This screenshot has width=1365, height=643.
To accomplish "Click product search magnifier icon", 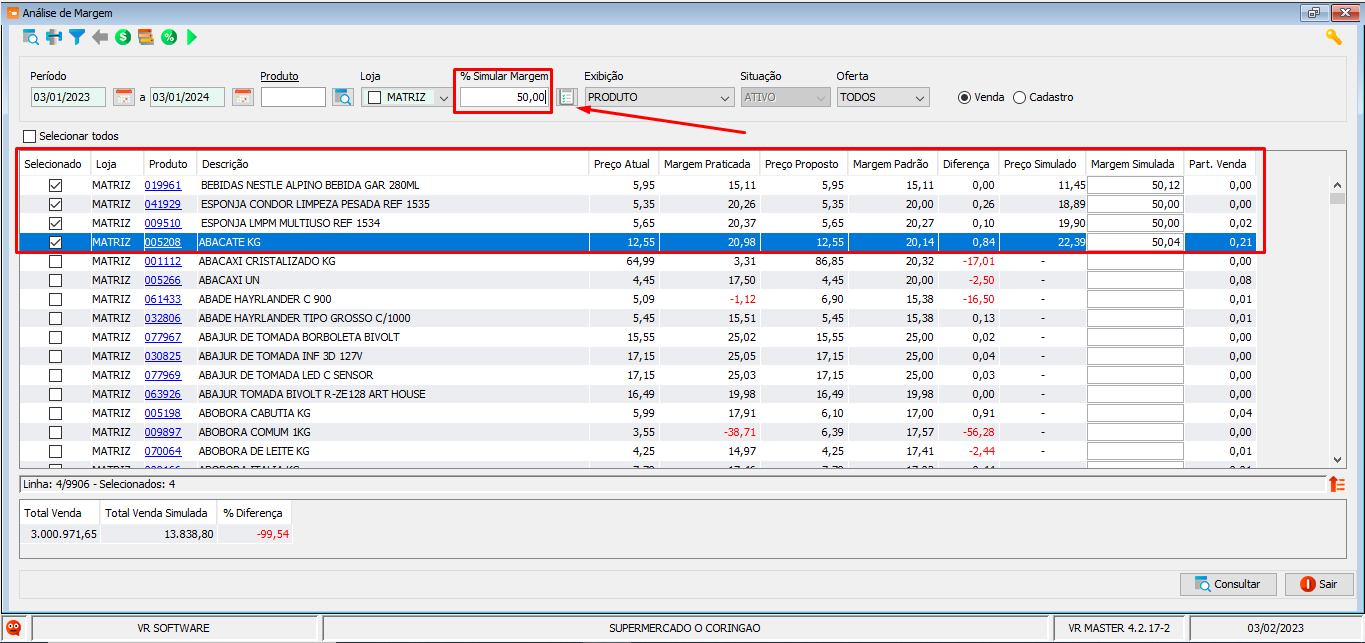I will click(x=344, y=97).
